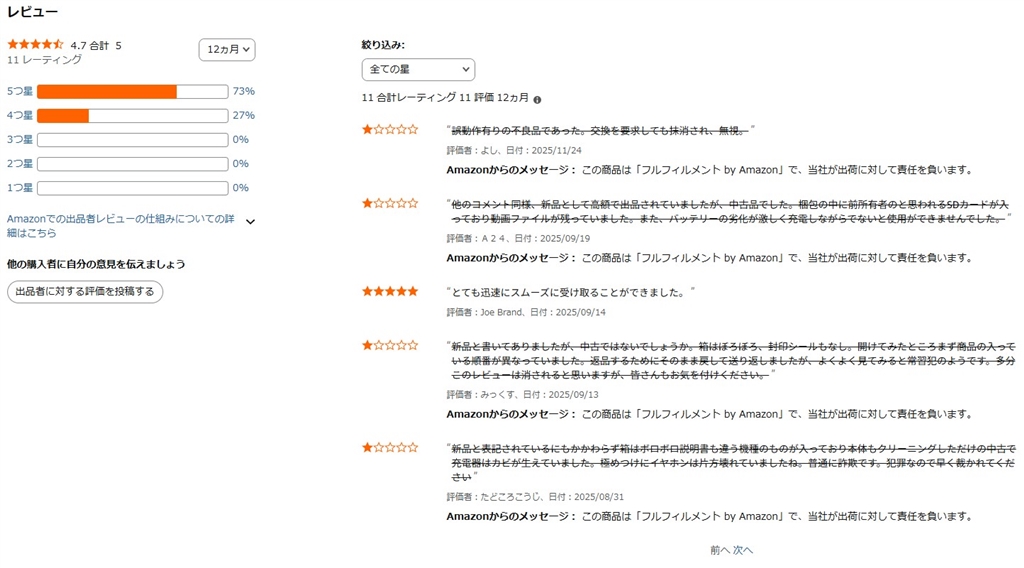The height and width of the screenshot is (568, 1024).
Task: Select the 3つ星 rating row
Action: click(x=20, y=140)
